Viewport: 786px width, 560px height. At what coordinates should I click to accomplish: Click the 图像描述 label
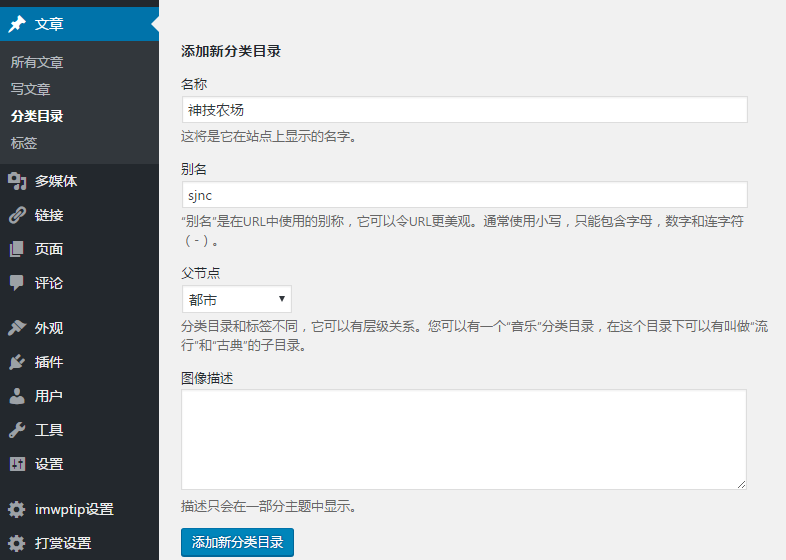[x=207, y=378]
